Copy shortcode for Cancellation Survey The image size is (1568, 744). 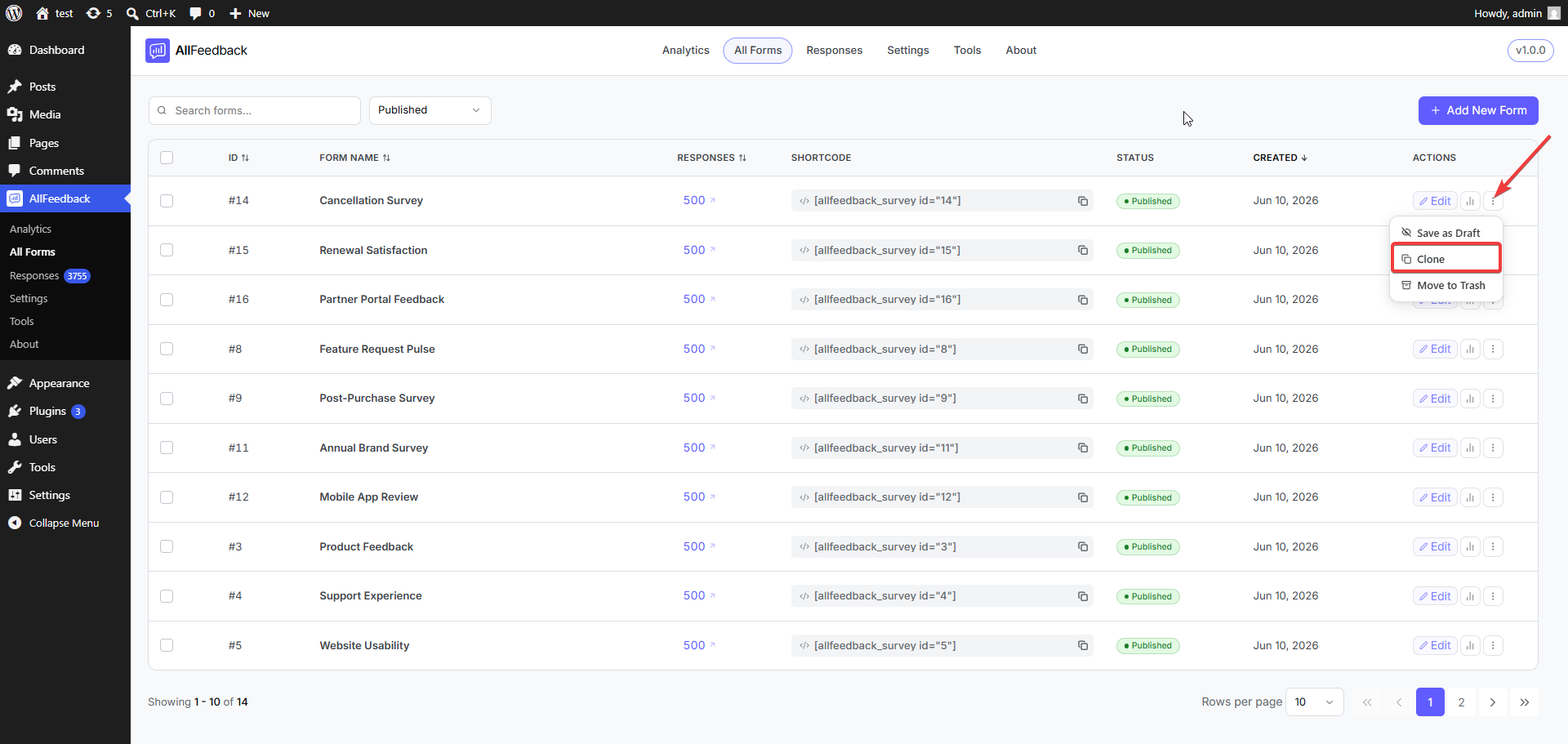click(1082, 201)
